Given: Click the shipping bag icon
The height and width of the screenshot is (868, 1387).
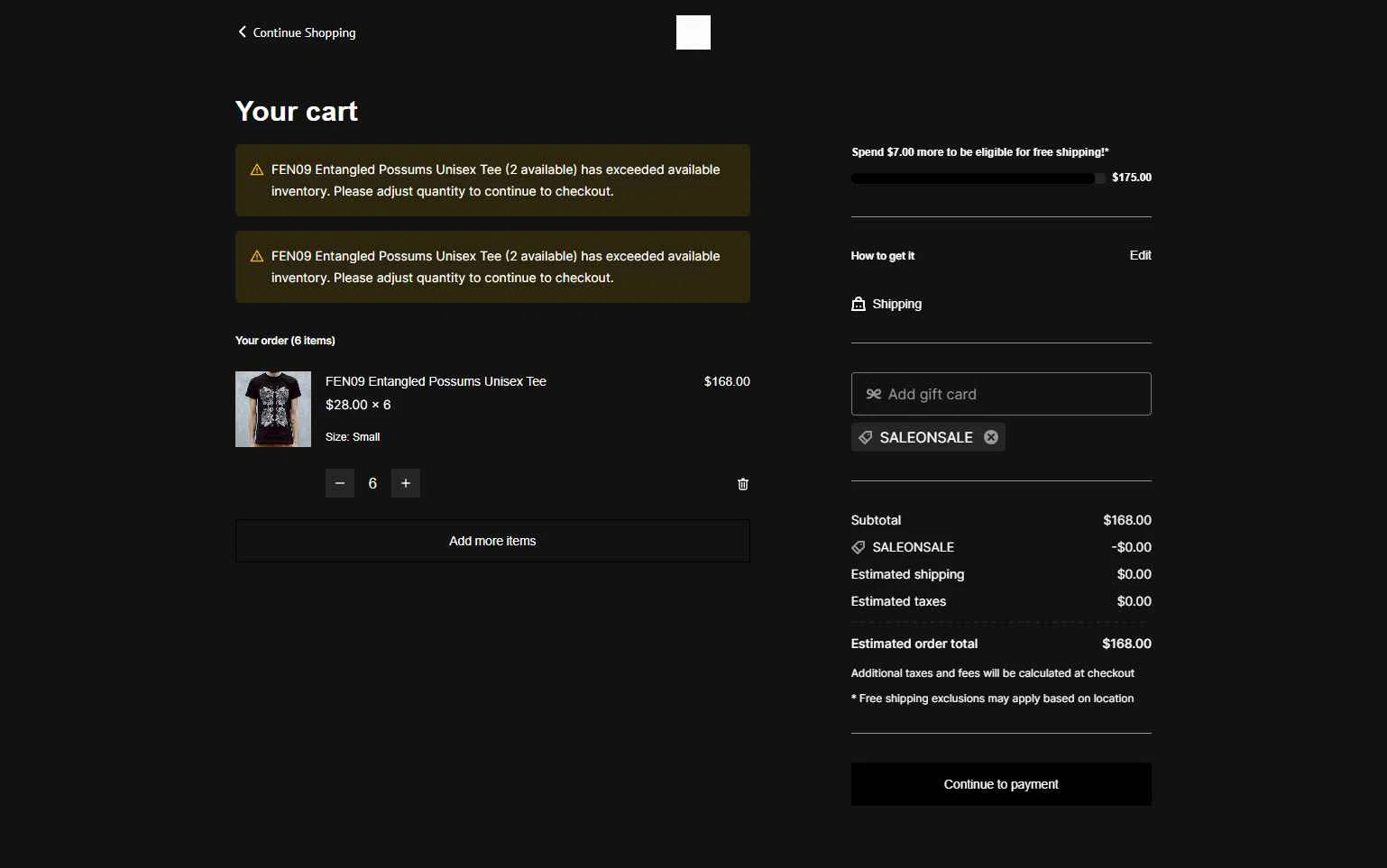Looking at the screenshot, I should click(x=859, y=304).
